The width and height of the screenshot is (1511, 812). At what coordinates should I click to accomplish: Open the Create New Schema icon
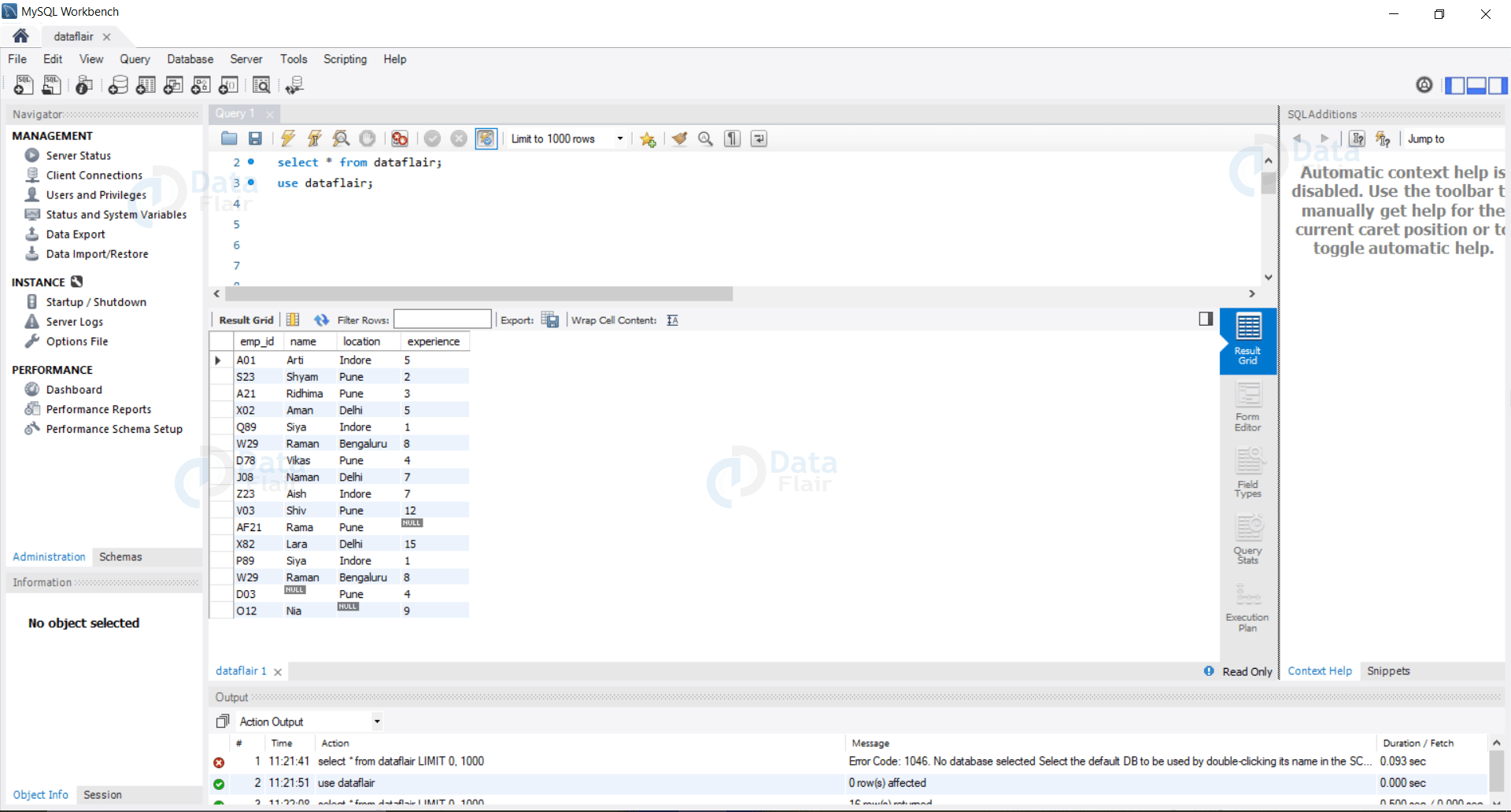[x=118, y=85]
